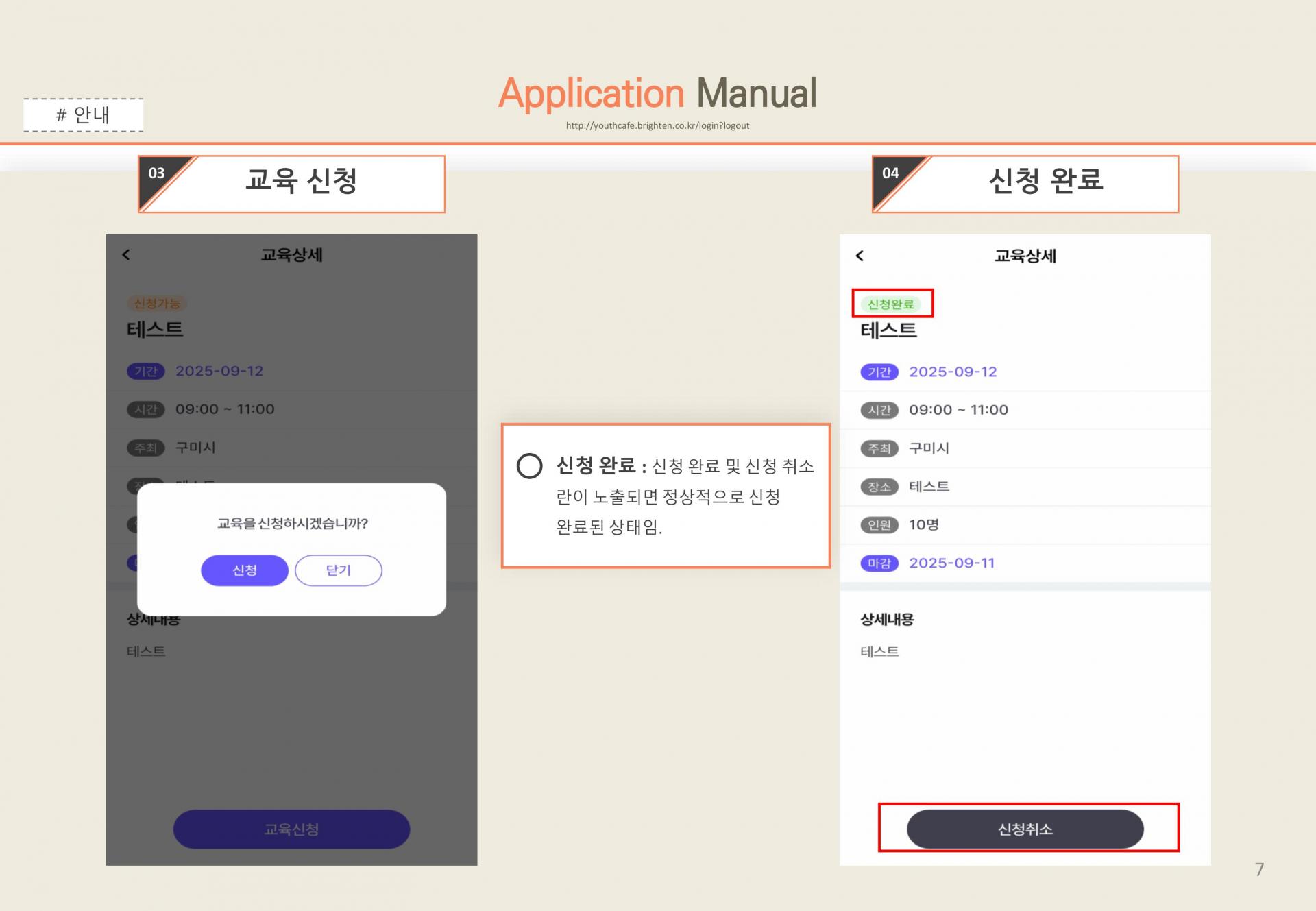Click the # 안내 label box
Screen dimensions: 1316x911
click(83, 114)
